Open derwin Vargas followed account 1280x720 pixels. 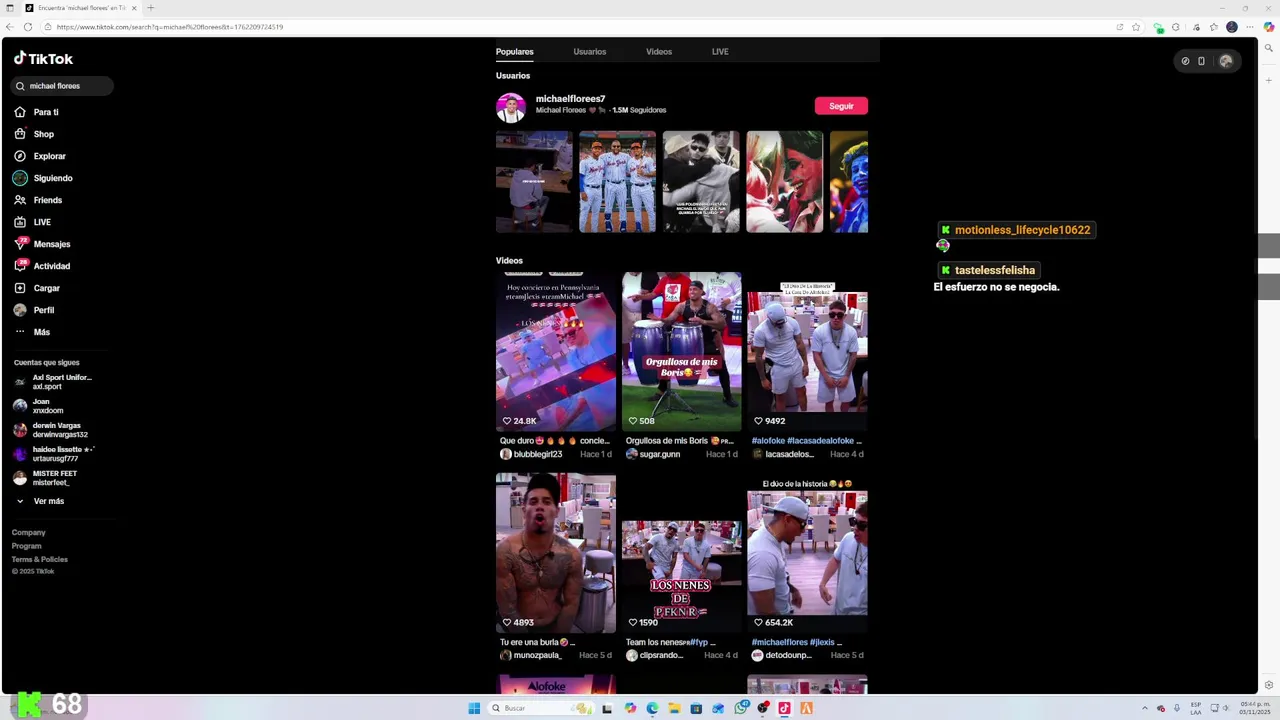pyautogui.click(x=50, y=430)
